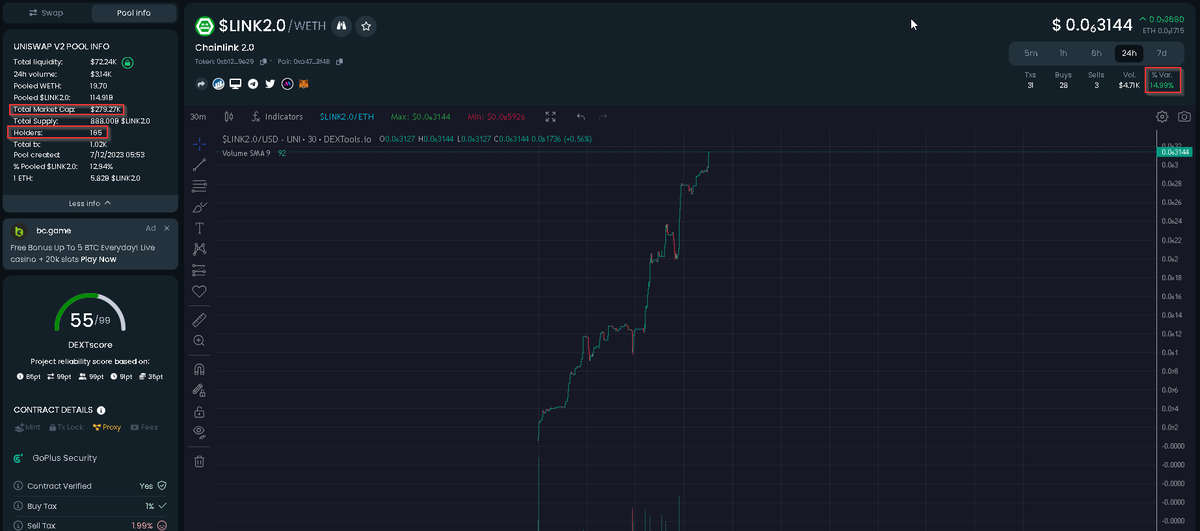Select the prediction and measurement tool
Screen dimensions: 1200x531
pyautogui.click(x=199, y=270)
